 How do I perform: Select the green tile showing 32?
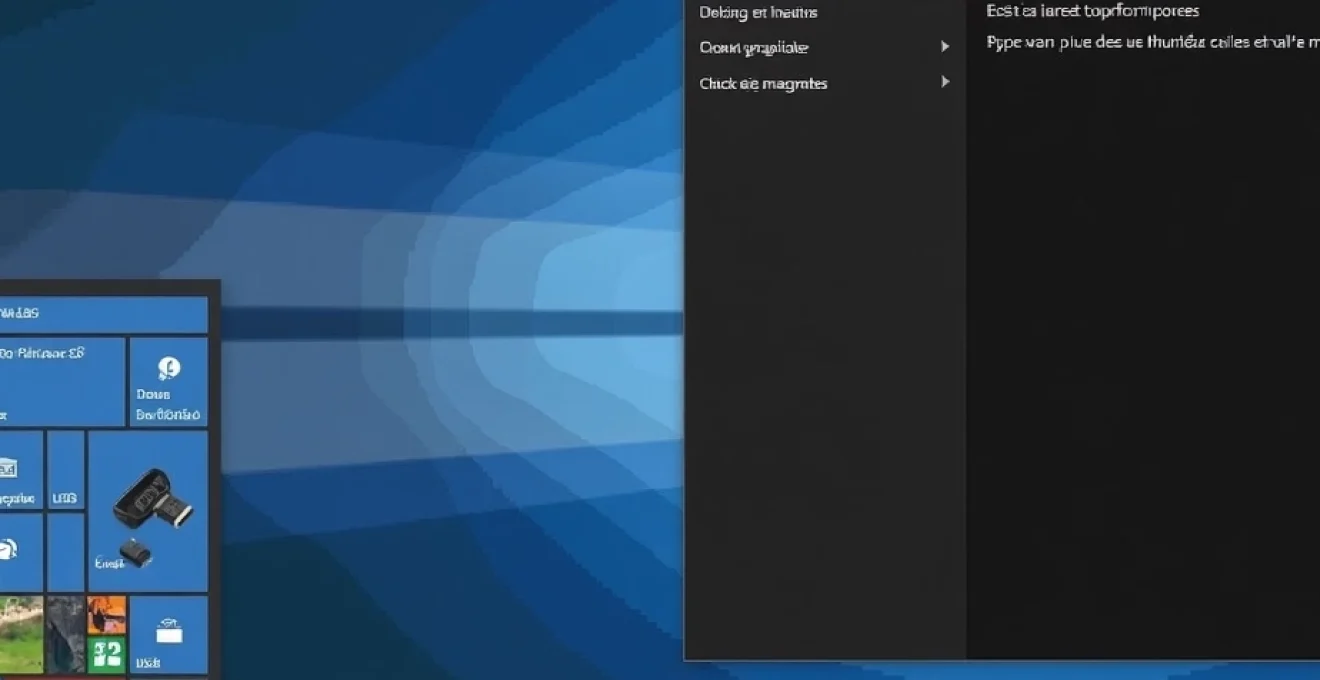107,655
